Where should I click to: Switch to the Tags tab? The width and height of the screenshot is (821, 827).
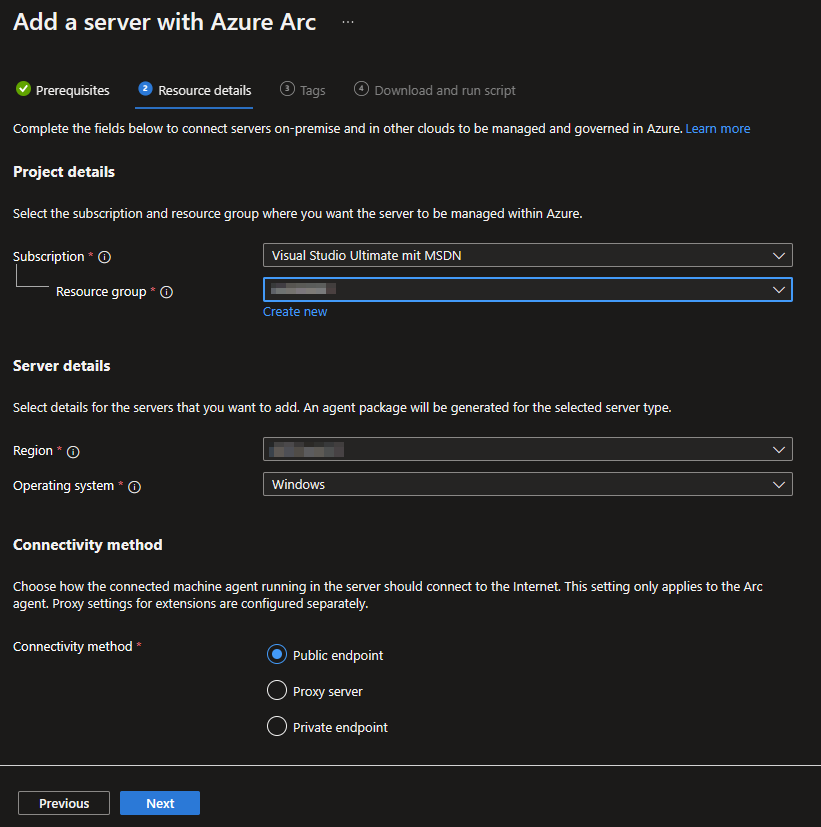303,90
